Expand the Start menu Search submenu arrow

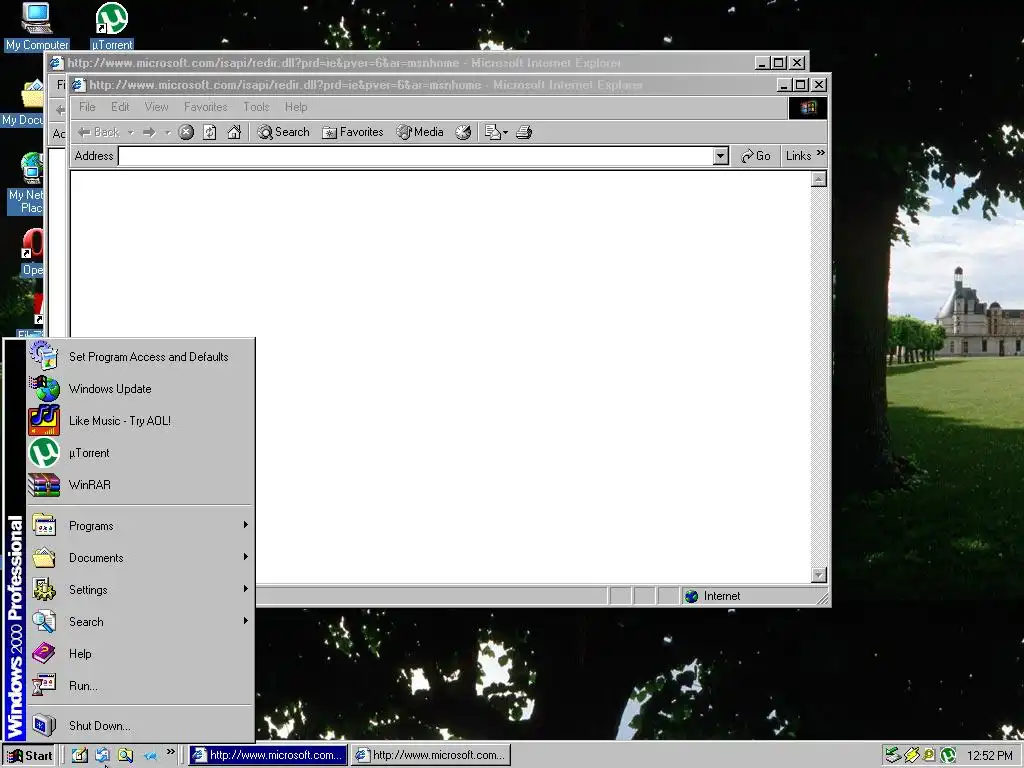click(246, 621)
